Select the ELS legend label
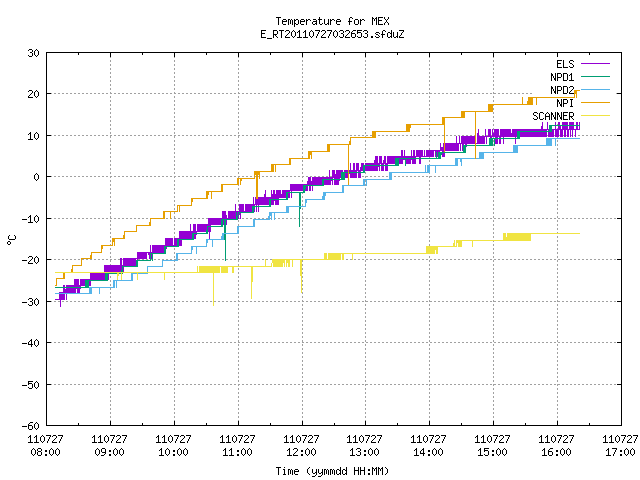 (x=565, y=64)
